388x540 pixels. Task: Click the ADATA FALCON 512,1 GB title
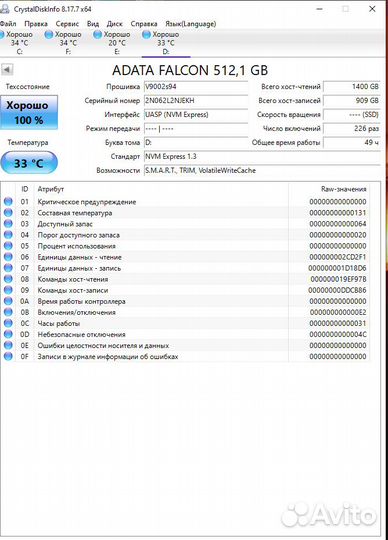pyautogui.click(x=190, y=70)
